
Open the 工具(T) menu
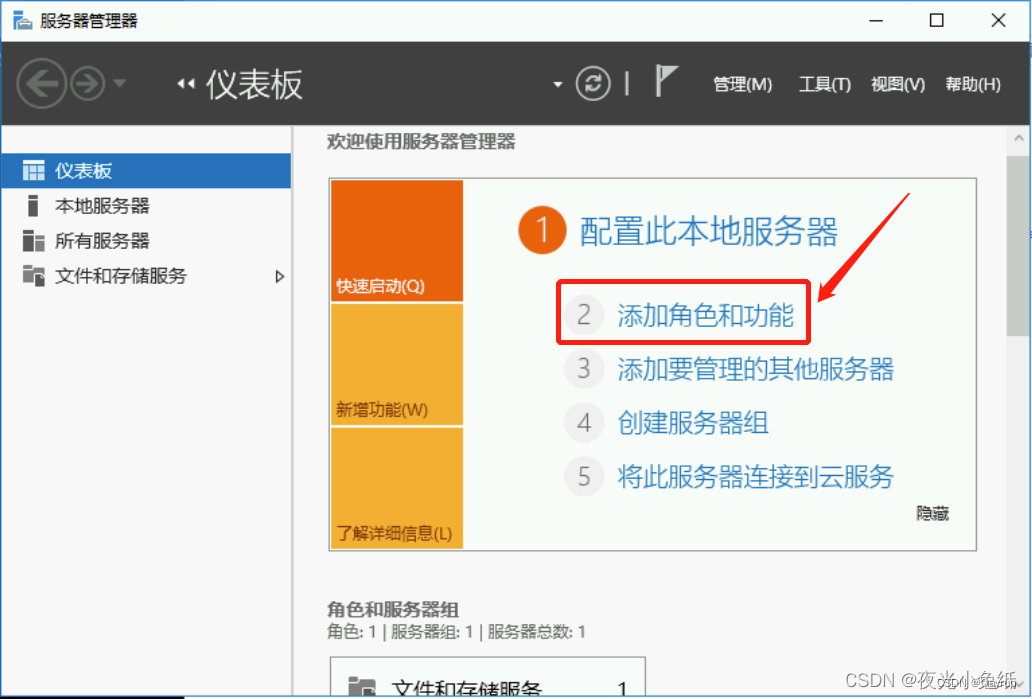[824, 84]
